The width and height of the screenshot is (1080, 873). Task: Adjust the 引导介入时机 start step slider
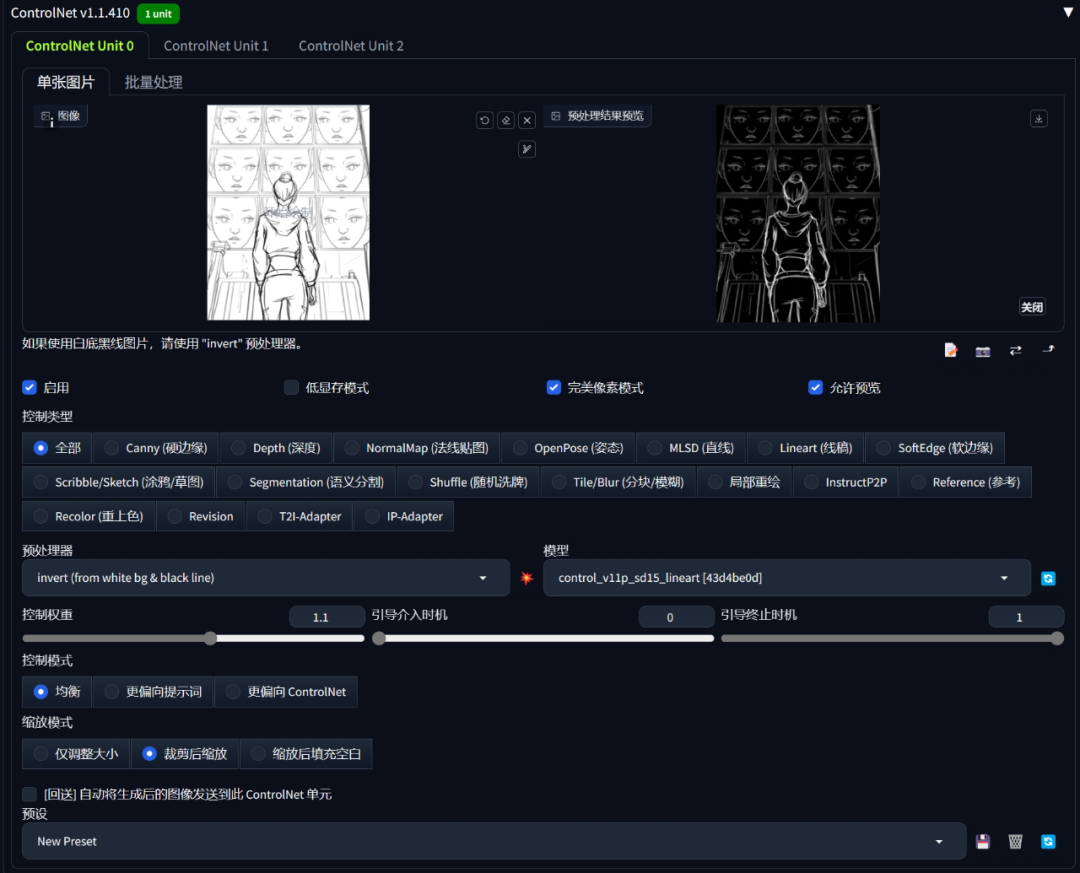tap(543, 639)
